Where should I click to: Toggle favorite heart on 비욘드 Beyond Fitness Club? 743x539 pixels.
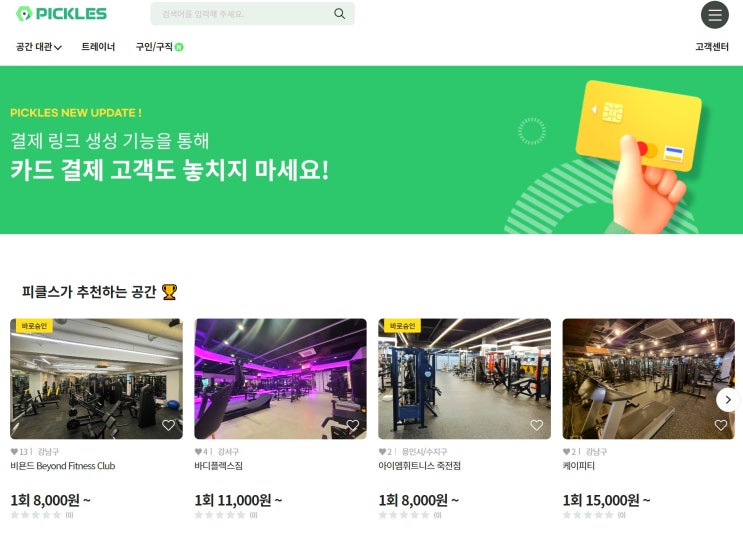[x=168, y=425]
